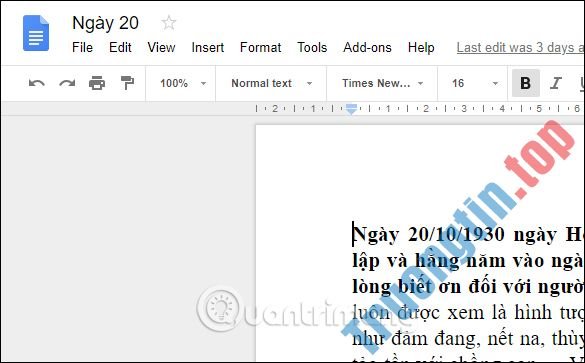This screenshot has width=585, height=363.
Task: Click the bold text Ngày 20/10/1930
Action: click(x=429, y=235)
